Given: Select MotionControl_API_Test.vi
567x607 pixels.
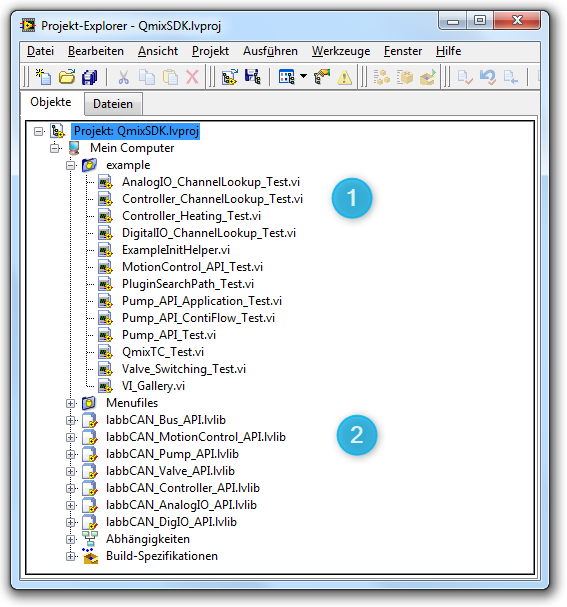Looking at the screenshot, I should pos(192,267).
